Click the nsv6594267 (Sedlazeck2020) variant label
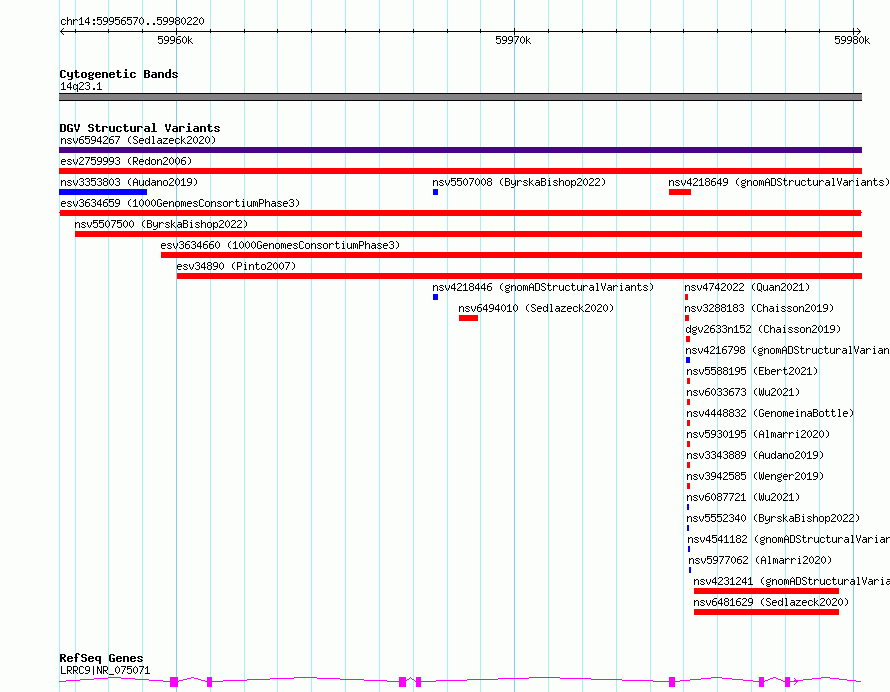This screenshot has height=692, width=890. point(138,140)
